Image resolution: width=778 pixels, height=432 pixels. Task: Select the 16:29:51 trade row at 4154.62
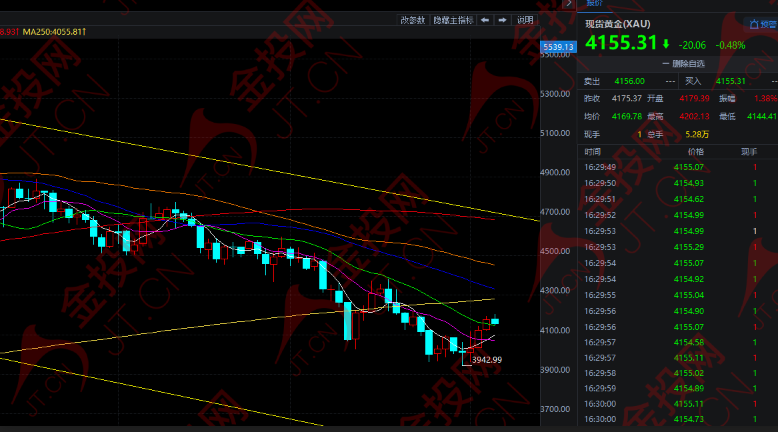point(678,199)
